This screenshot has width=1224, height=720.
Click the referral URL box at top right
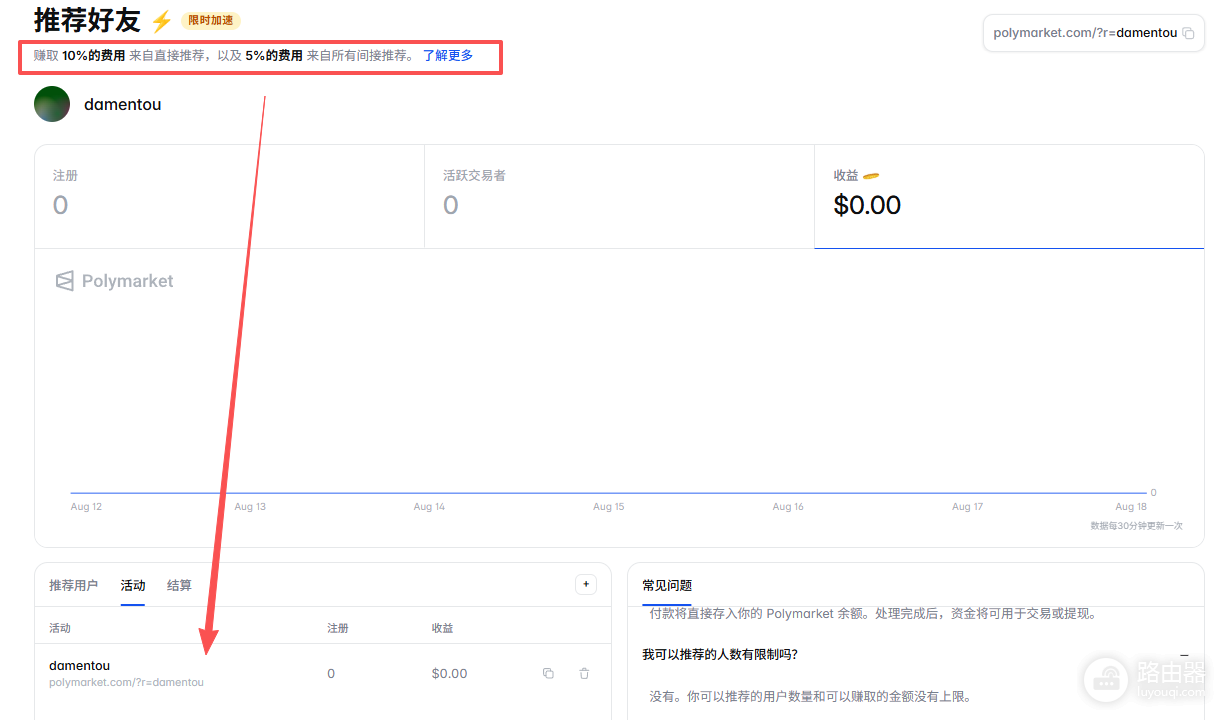pos(1094,33)
